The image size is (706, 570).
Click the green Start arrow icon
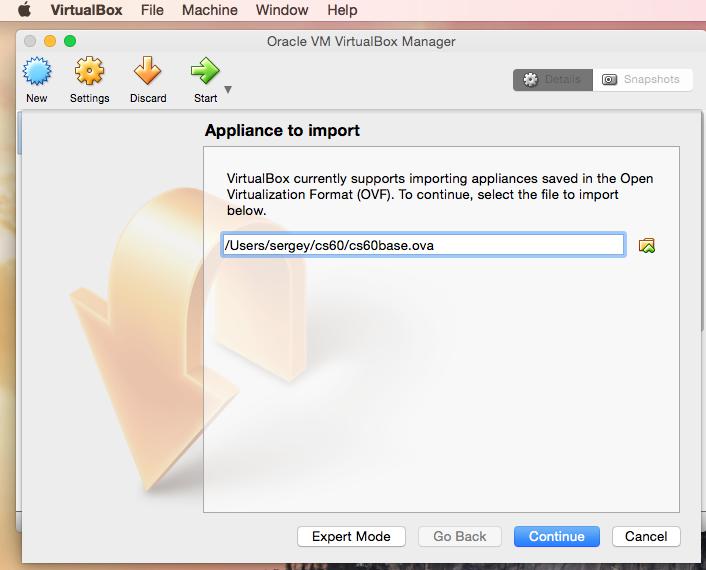click(x=205, y=71)
